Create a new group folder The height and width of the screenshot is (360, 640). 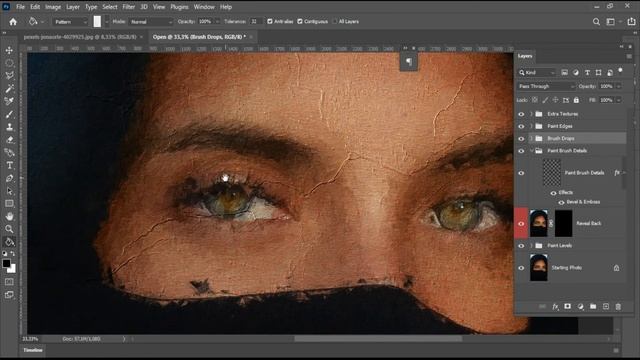click(593, 307)
